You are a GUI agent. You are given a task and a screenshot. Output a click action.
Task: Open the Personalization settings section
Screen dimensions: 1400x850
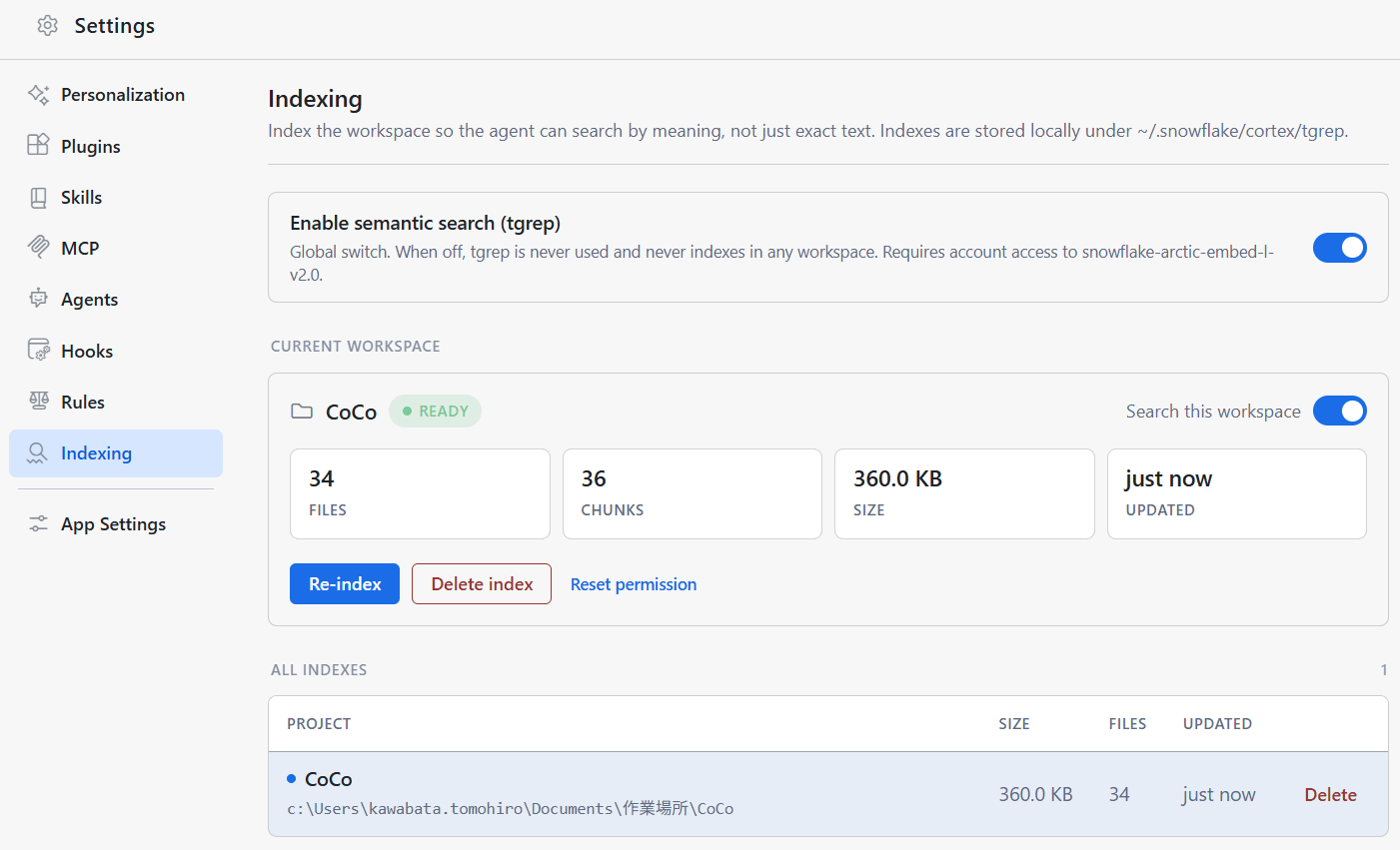click(x=116, y=95)
